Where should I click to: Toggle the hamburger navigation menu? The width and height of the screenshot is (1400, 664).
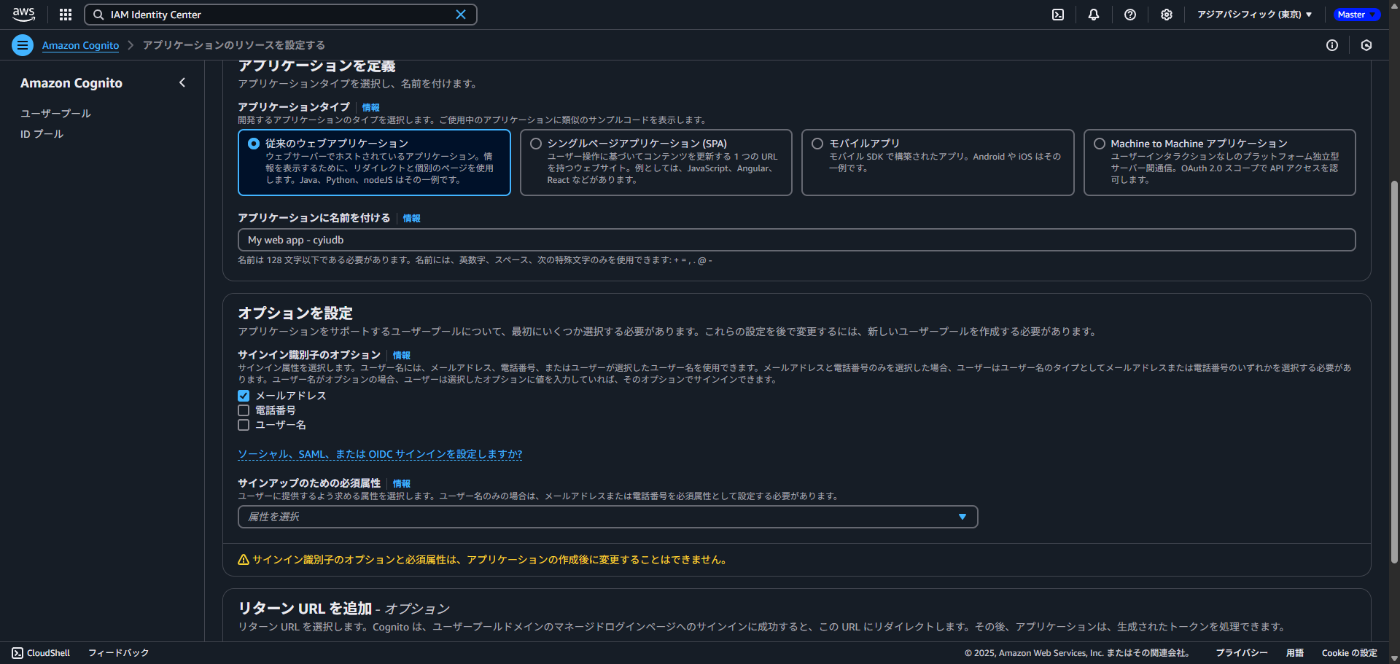click(22, 45)
